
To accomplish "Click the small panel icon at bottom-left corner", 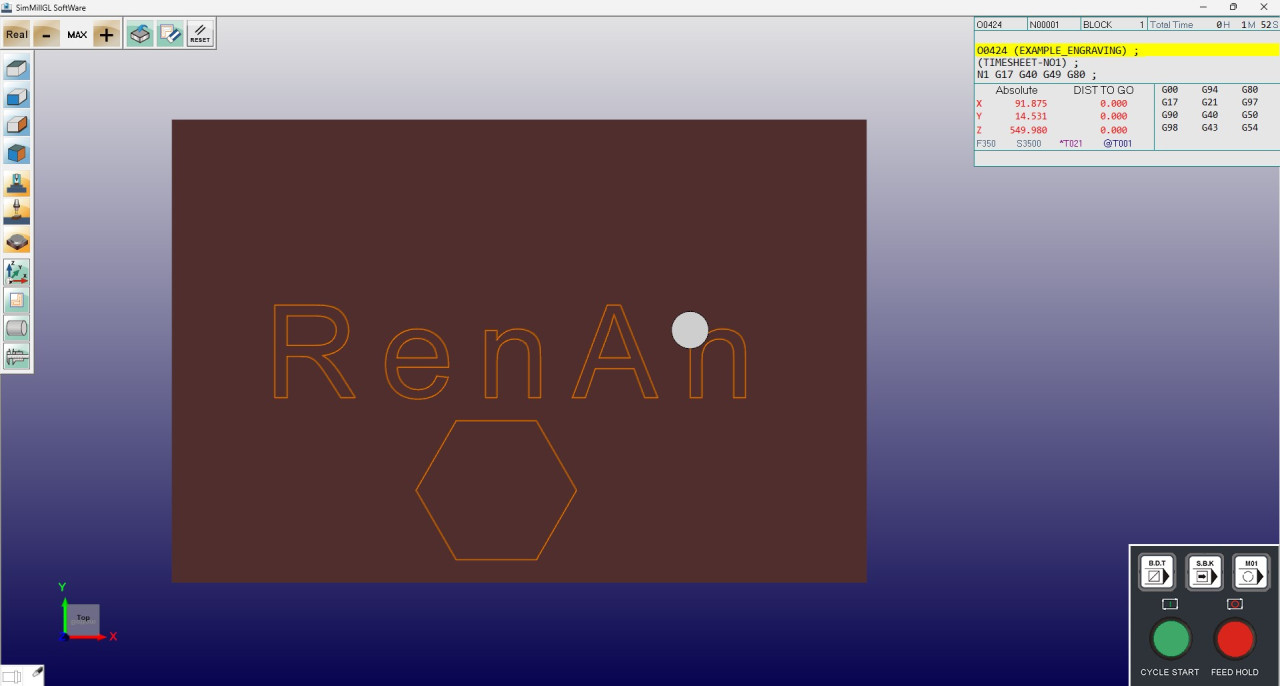I will click(x=12, y=676).
